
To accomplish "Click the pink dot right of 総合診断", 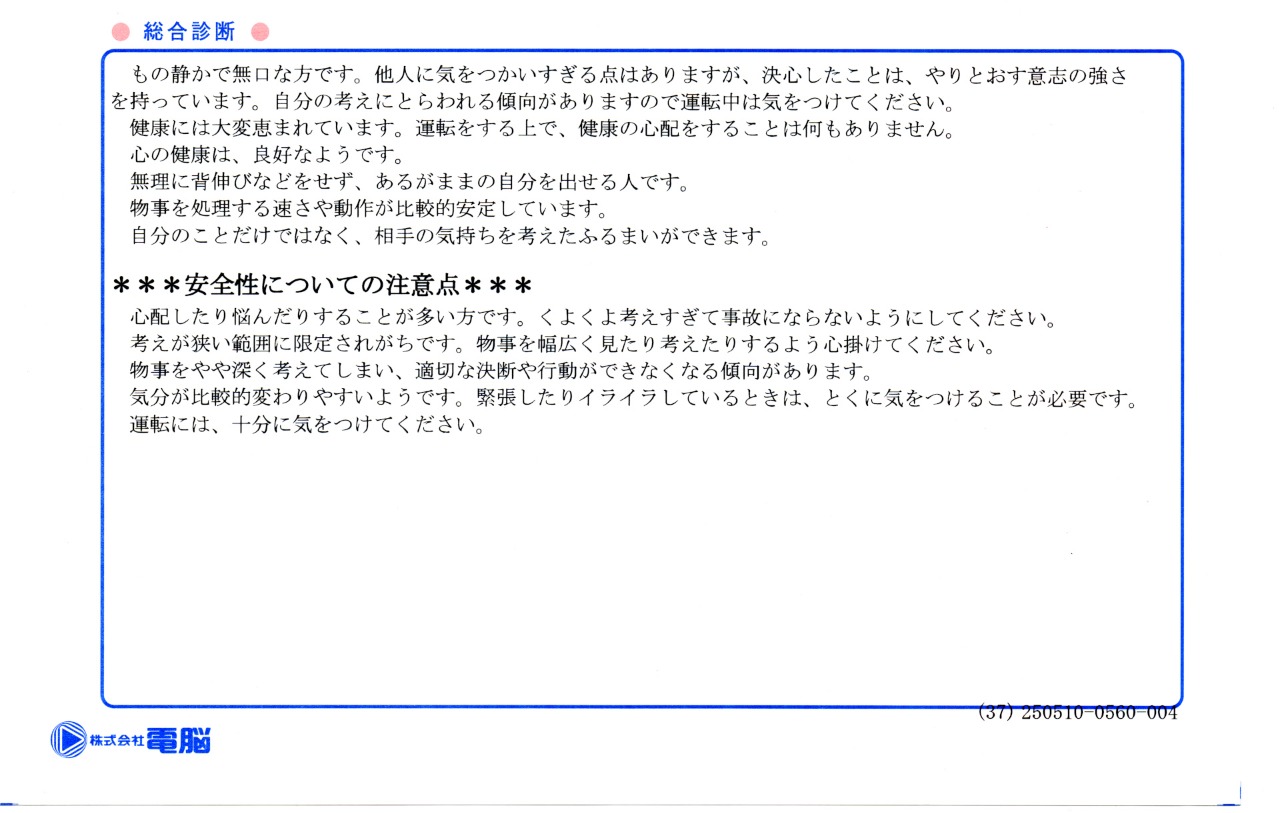I will [x=260, y=32].
